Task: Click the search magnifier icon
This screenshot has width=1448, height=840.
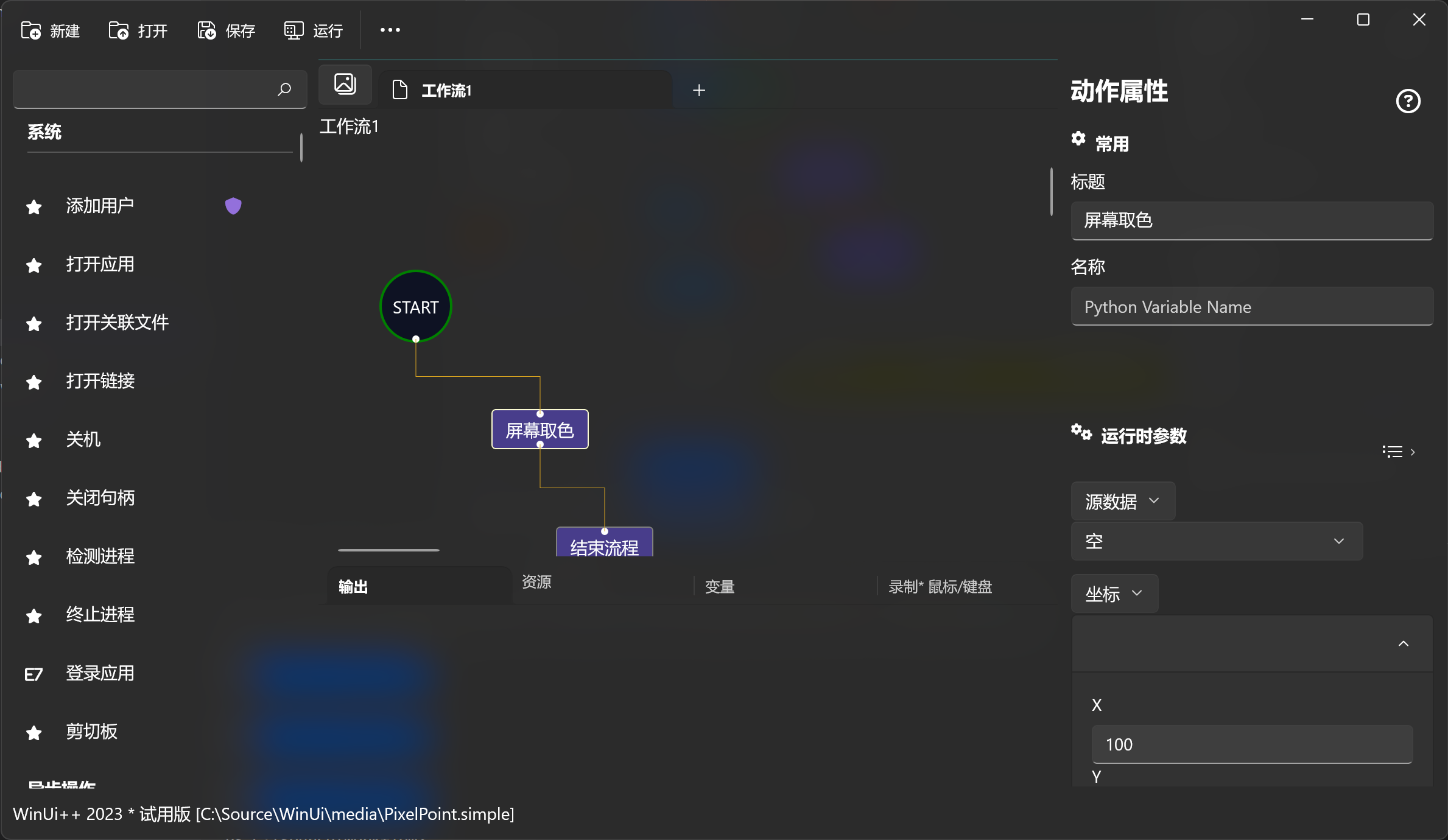Action: pos(284,89)
